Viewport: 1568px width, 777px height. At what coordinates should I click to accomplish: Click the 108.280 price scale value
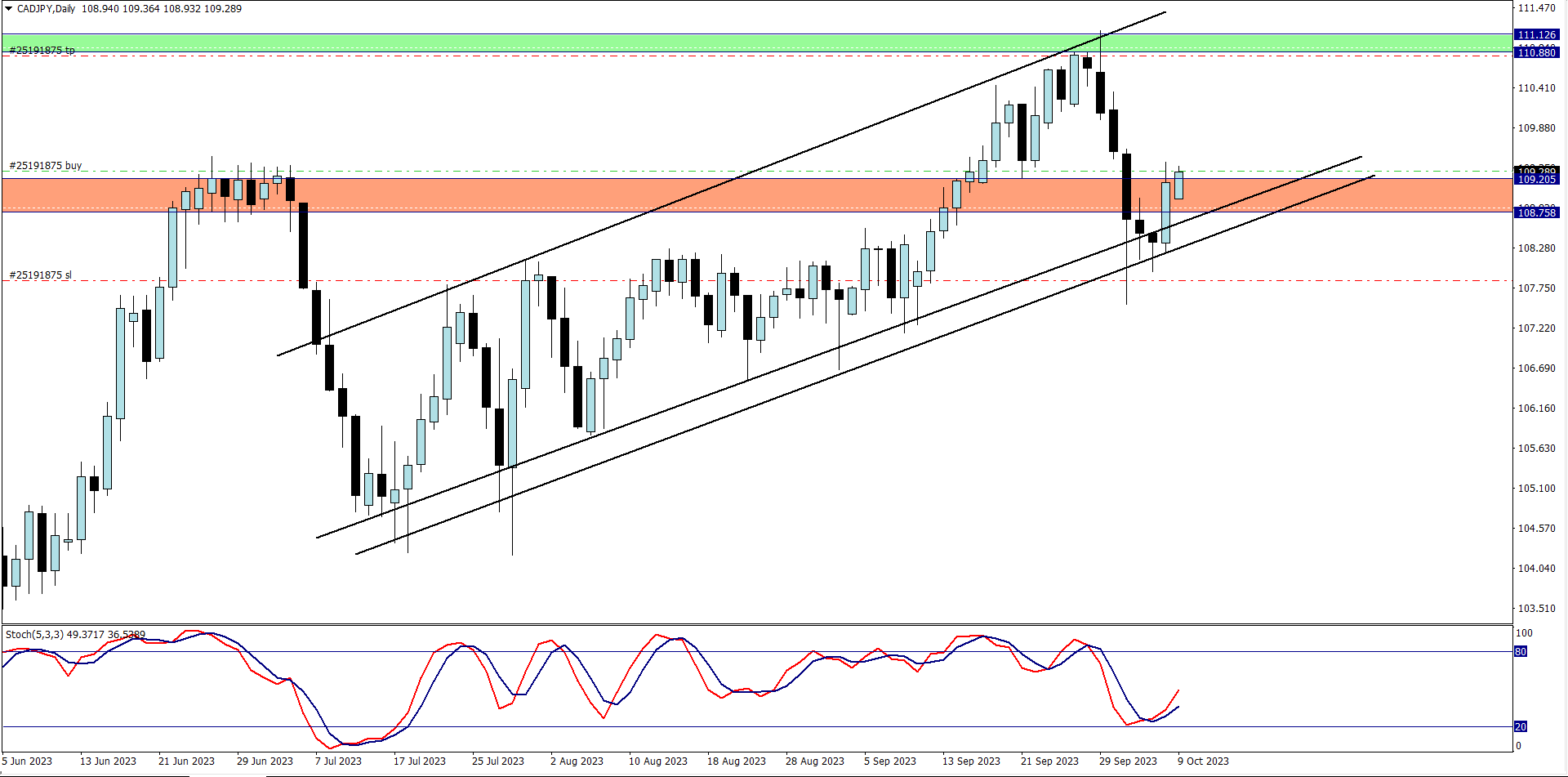(1536, 248)
